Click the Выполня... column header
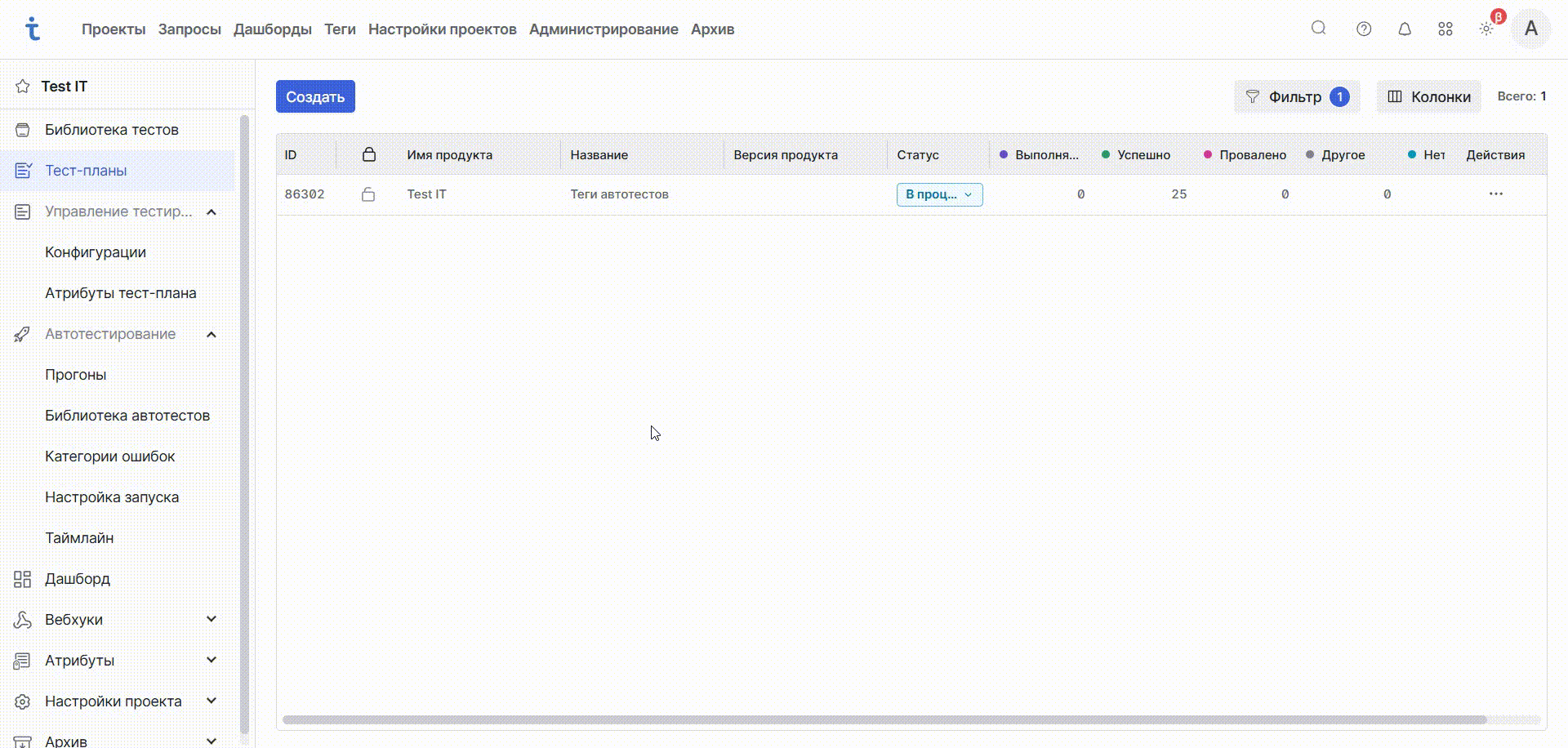1568x748 pixels. point(1047,155)
